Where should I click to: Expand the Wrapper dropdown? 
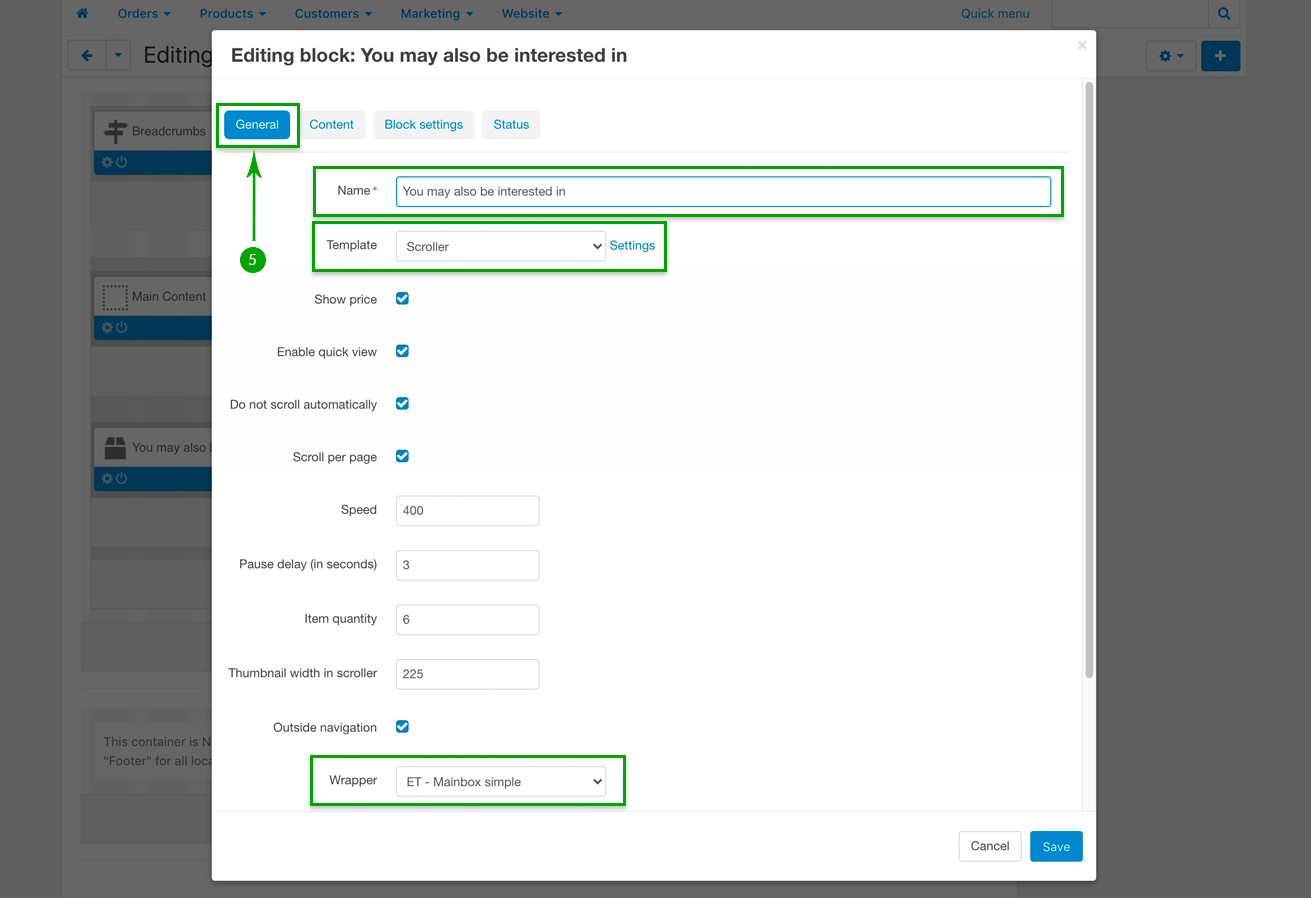(500, 781)
